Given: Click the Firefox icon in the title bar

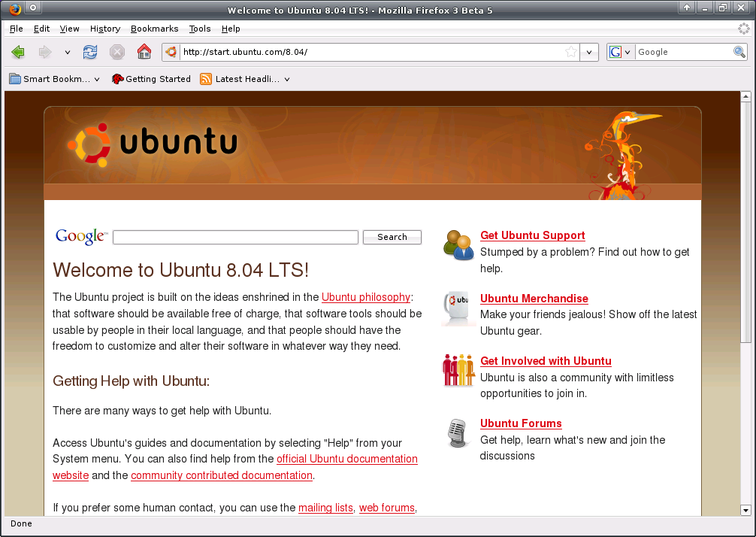Looking at the screenshot, I should pyautogui.click(x=15, y=8).
